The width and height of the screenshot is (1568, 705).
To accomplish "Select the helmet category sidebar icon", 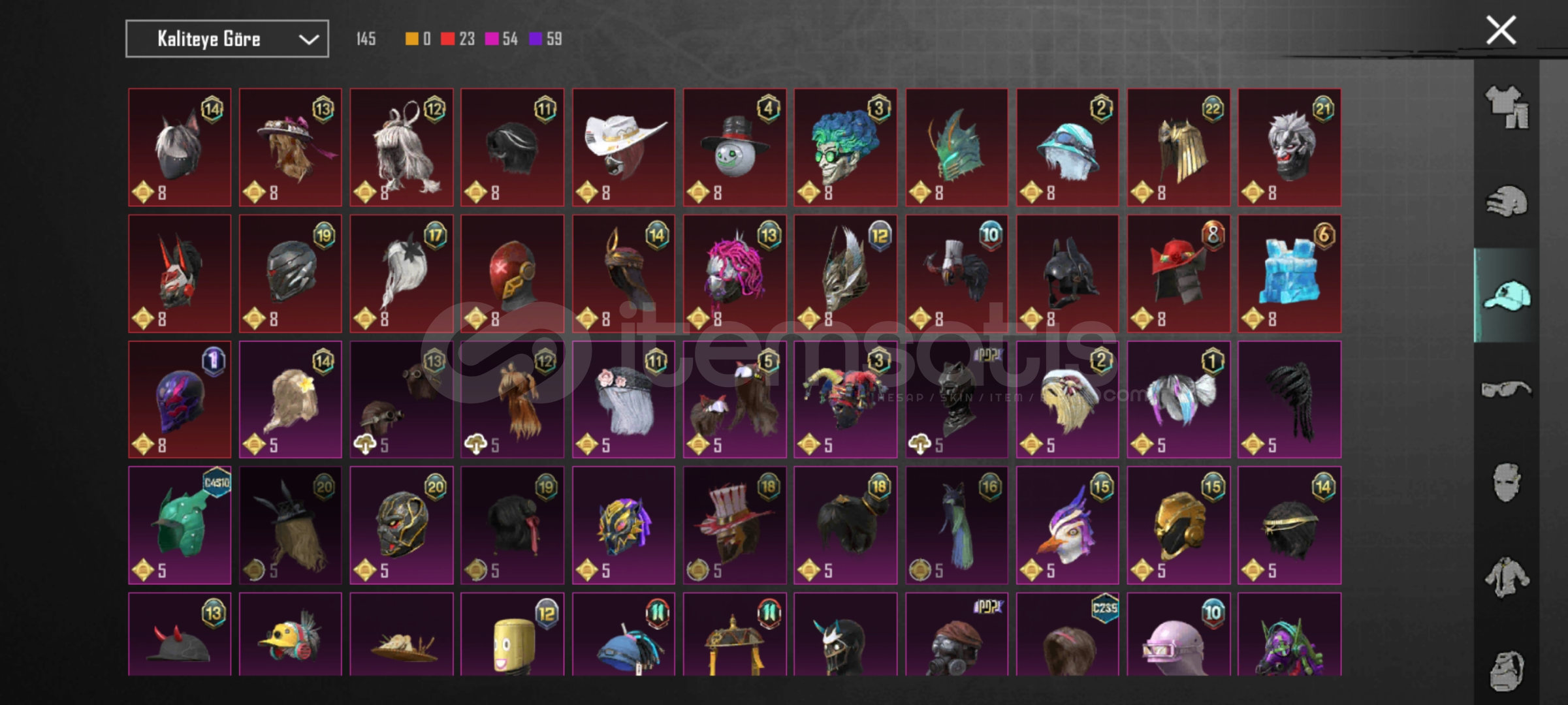I will (1507, 201).
